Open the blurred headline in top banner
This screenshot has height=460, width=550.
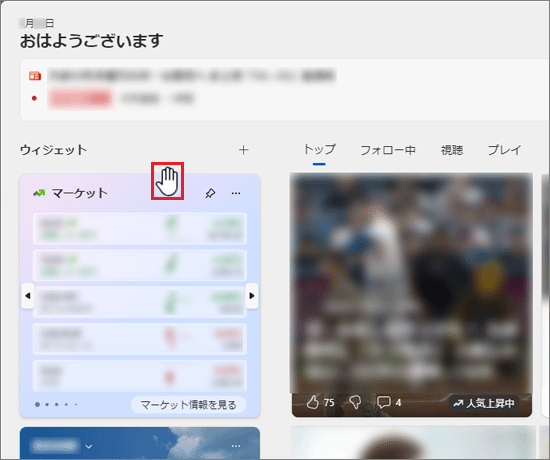point(192,76)
